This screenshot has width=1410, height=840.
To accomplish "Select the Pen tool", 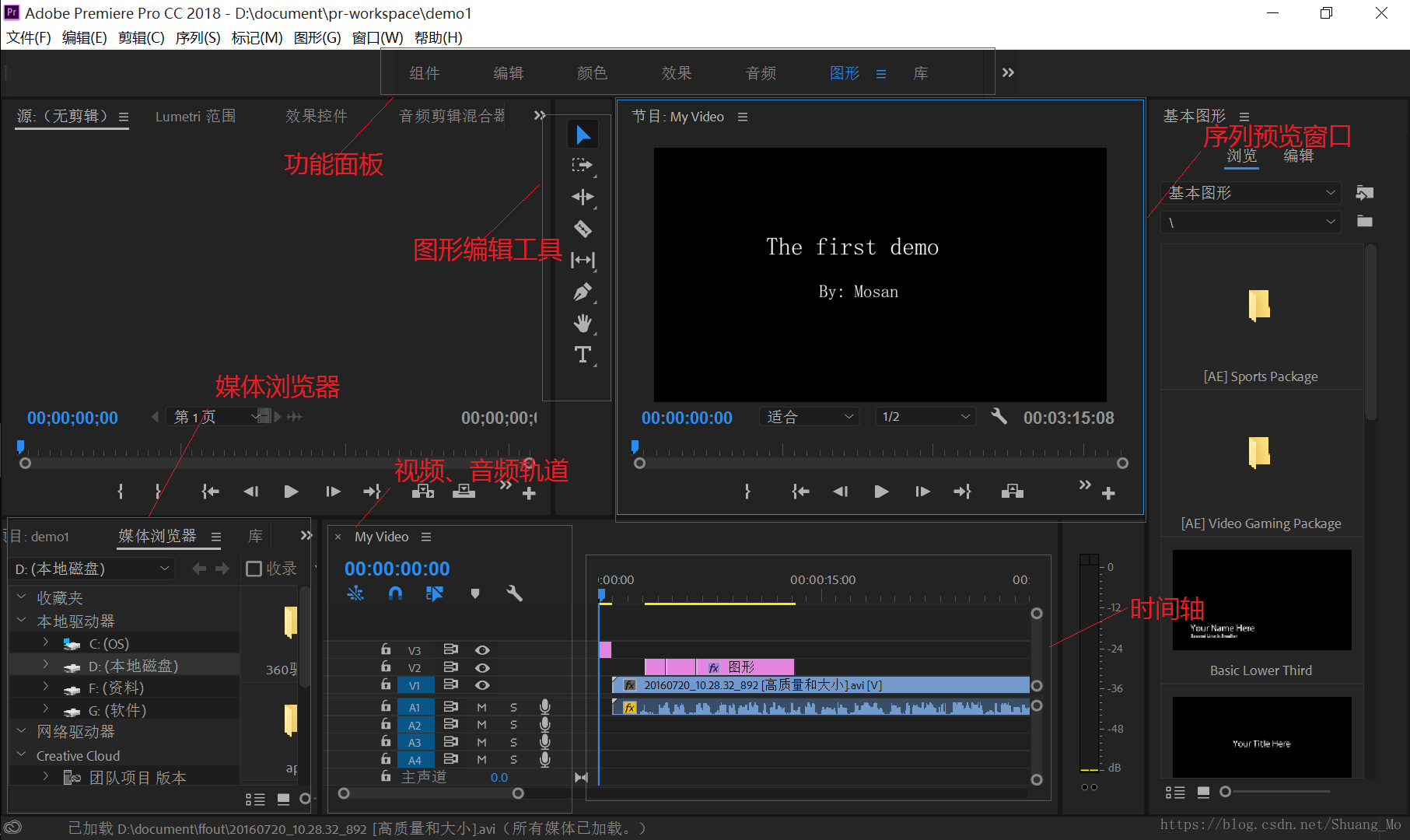I will pos(583,292).
